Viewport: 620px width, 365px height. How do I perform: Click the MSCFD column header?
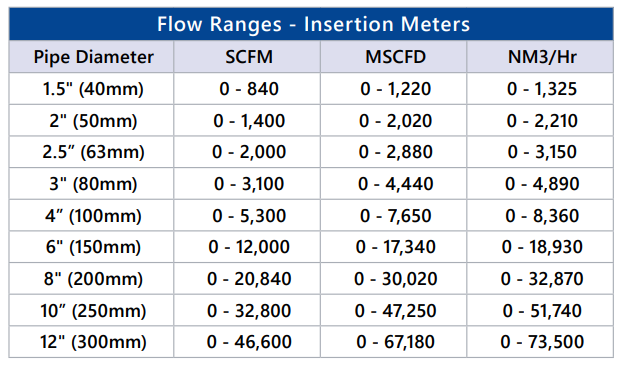click(395, 57)
